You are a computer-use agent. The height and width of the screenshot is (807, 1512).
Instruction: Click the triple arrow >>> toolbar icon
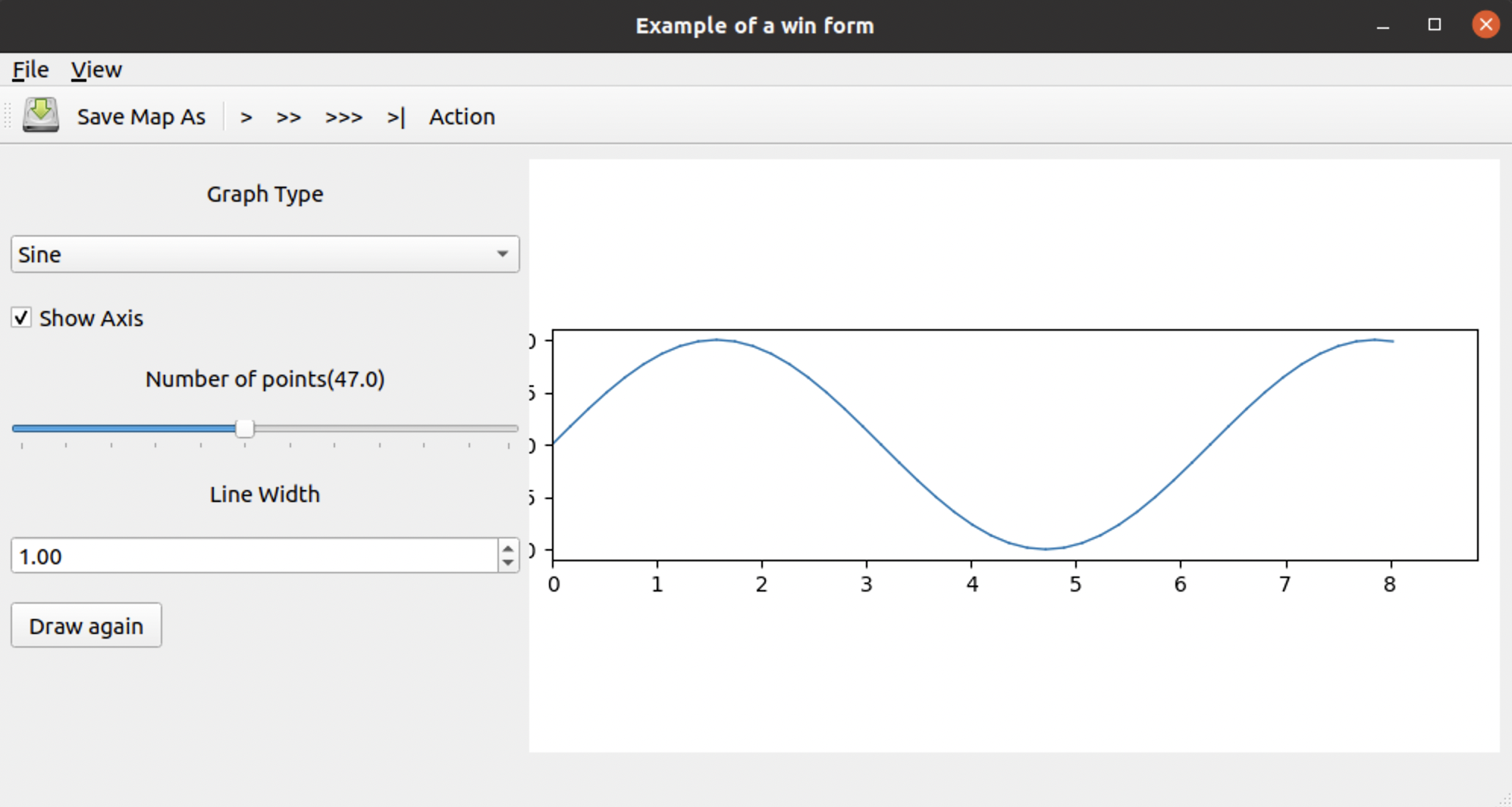343,117
